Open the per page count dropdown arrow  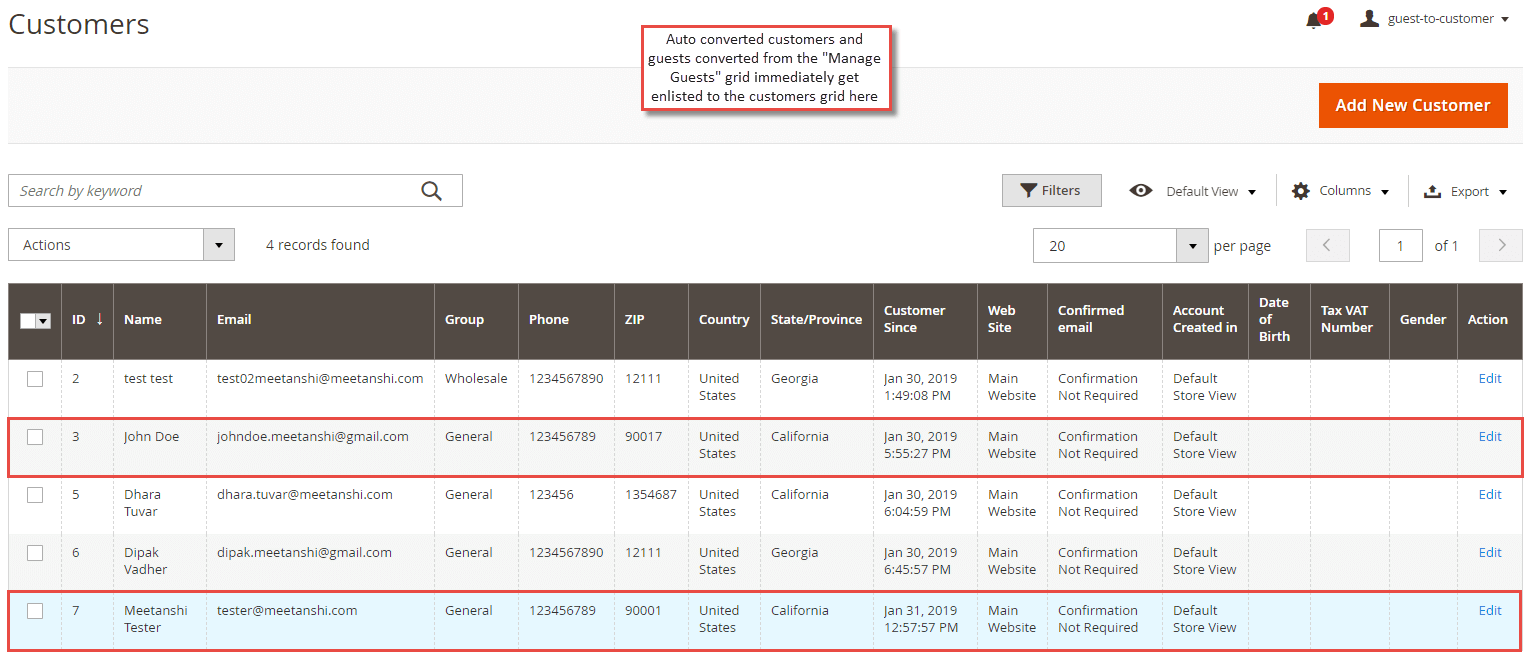pos(1191,245)
